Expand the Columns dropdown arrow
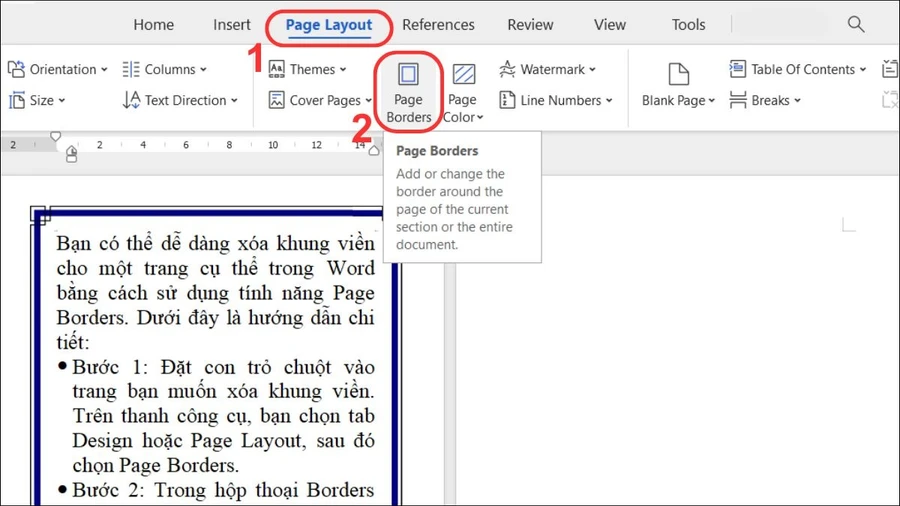Screen dimensions: 900x506 pyautogui.click(x=203, y=69)
